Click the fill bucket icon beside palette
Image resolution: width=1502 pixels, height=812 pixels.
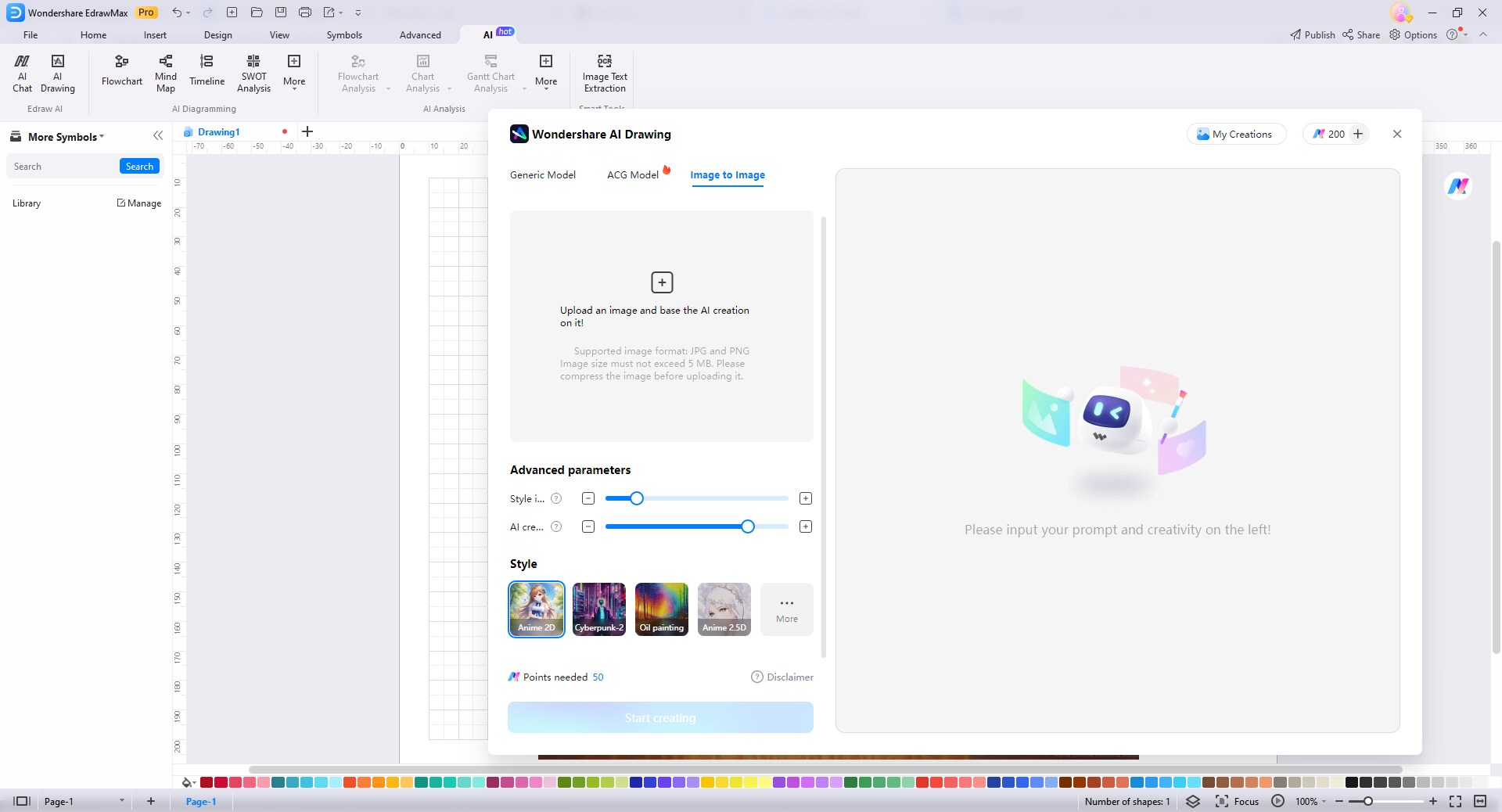pyautogui.click(x=187, y=782)
